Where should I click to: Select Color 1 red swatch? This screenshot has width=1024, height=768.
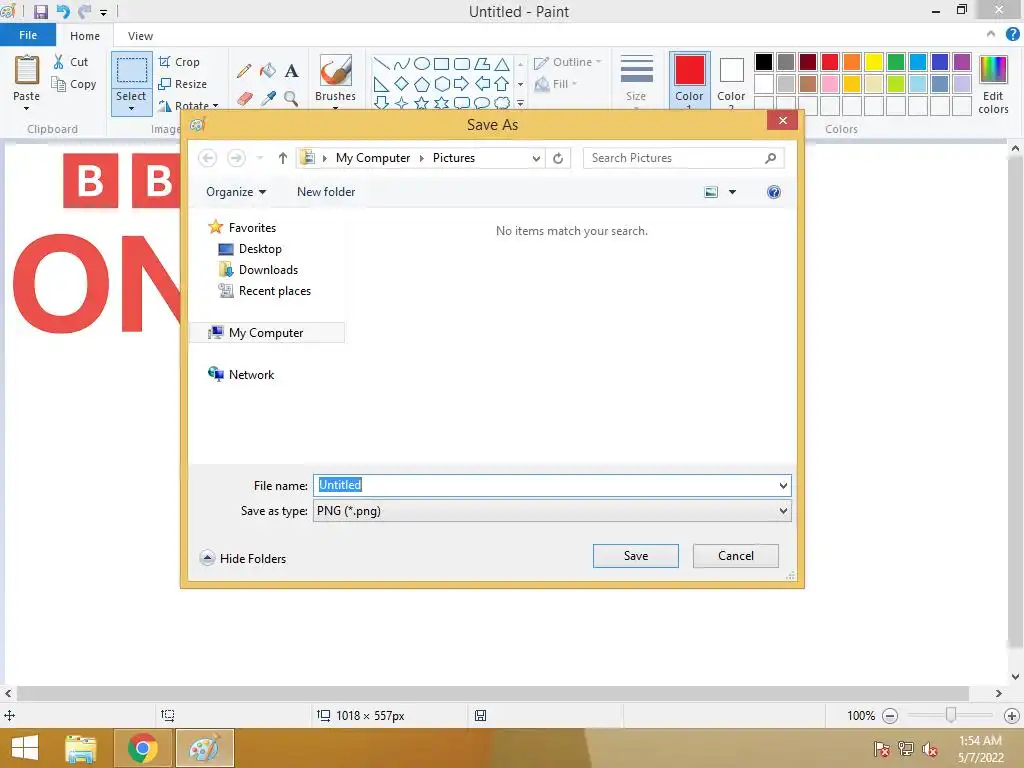pyautogui.click(x=690, y=71)
